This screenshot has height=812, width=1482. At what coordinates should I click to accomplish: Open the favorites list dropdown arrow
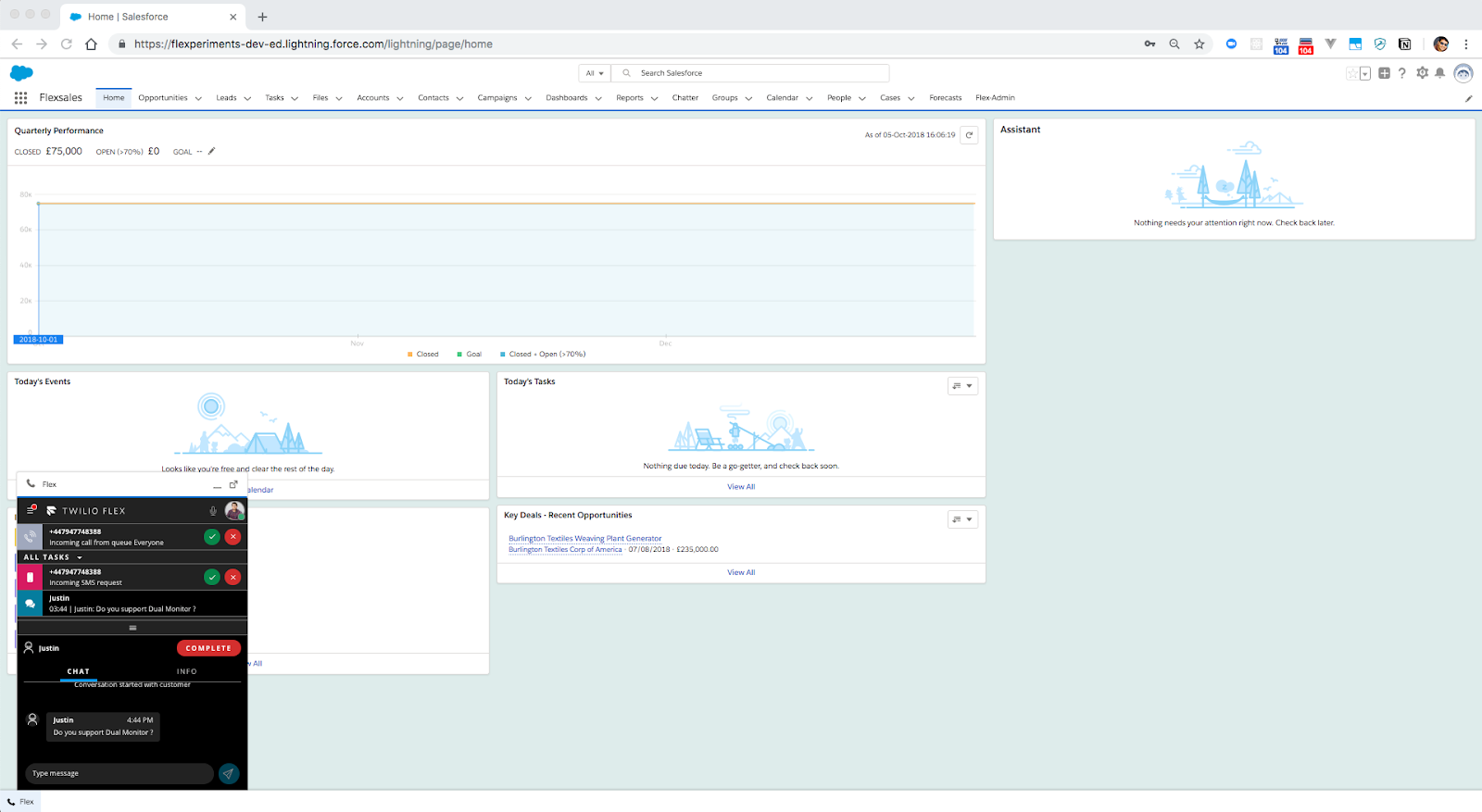click(1365, 73)
